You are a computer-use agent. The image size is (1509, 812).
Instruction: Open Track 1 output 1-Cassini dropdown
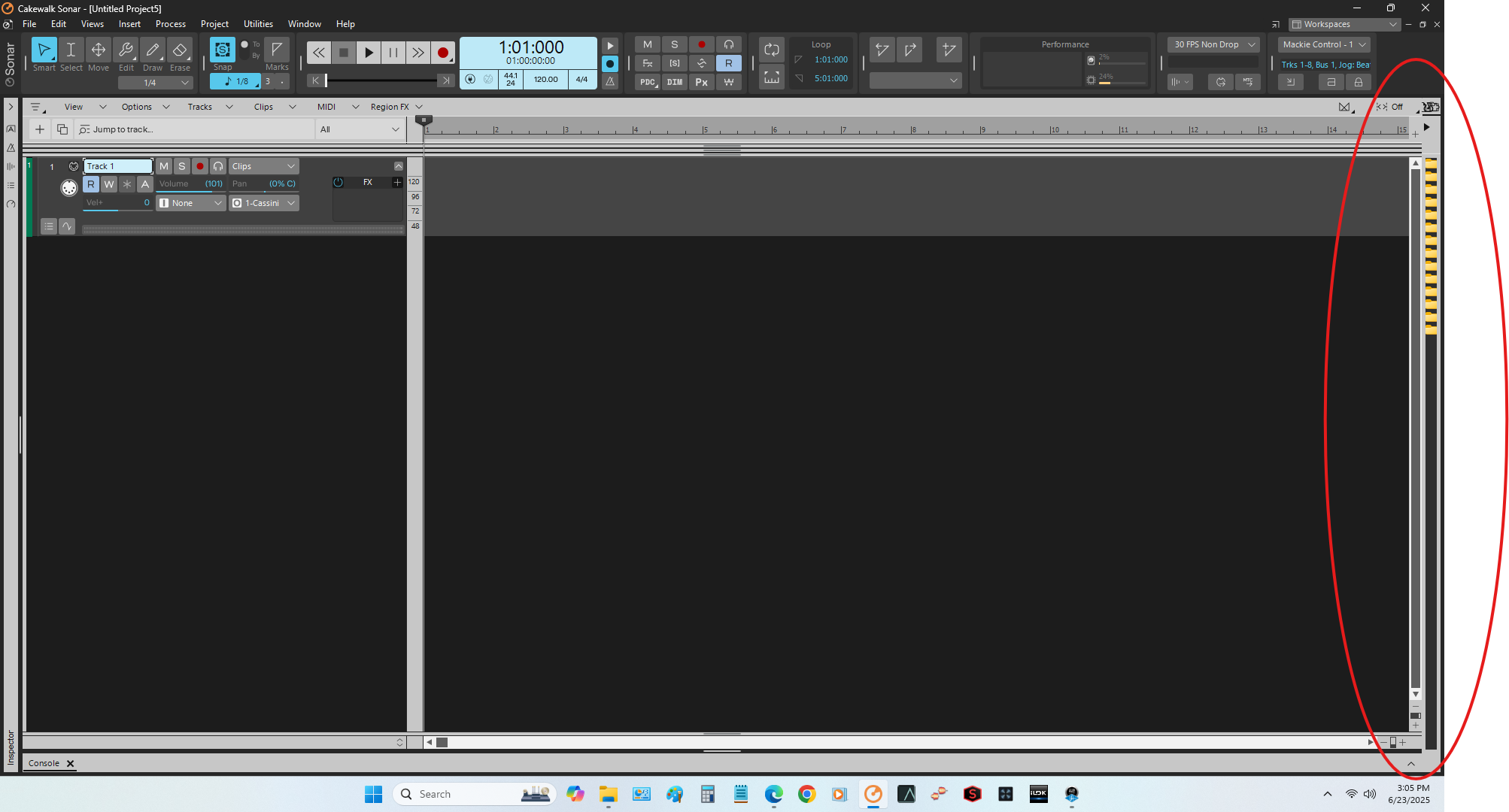click(x=264, y=203)
